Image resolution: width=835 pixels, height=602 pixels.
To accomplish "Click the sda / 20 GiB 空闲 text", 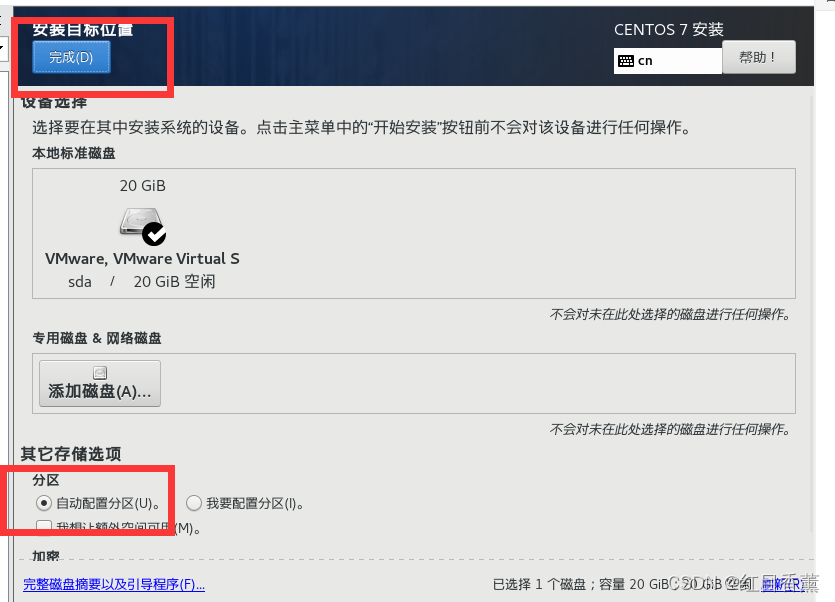I will (142, 281).
